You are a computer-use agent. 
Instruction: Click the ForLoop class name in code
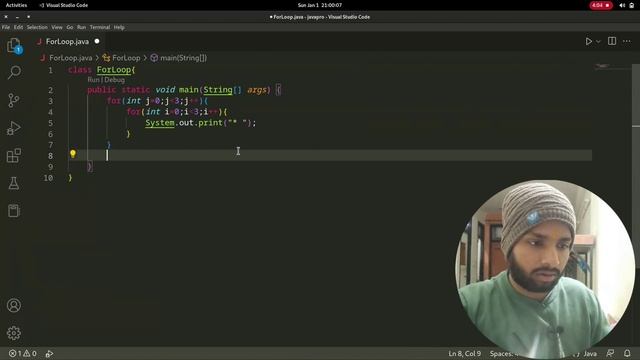tap(113, 70)
